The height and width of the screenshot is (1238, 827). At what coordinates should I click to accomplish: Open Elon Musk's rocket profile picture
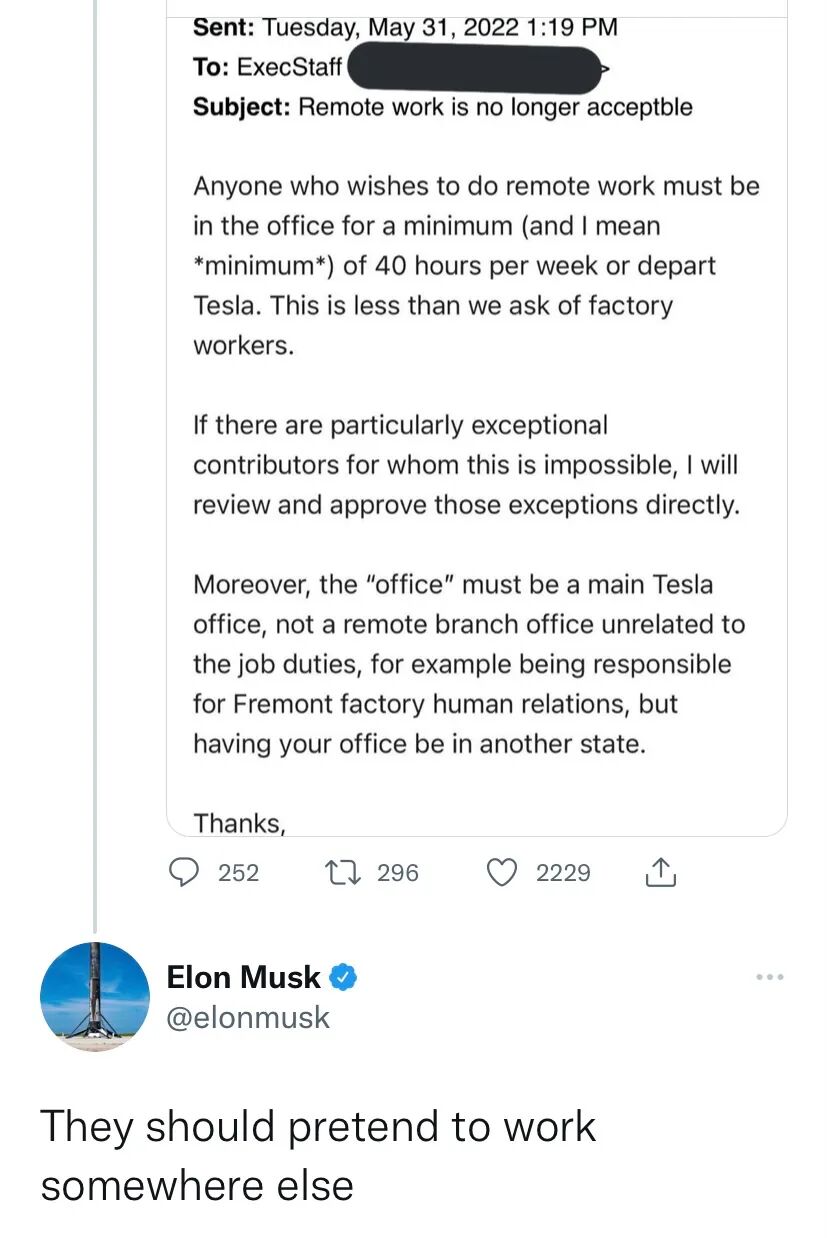click(95, 996)
